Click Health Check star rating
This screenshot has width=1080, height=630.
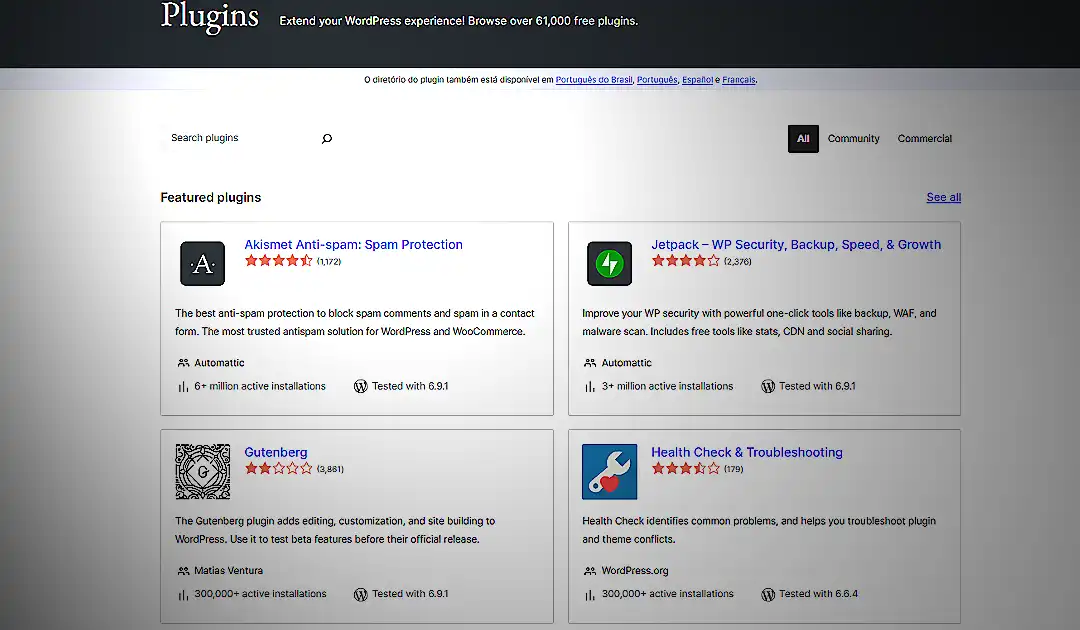[x=686, y=469]
